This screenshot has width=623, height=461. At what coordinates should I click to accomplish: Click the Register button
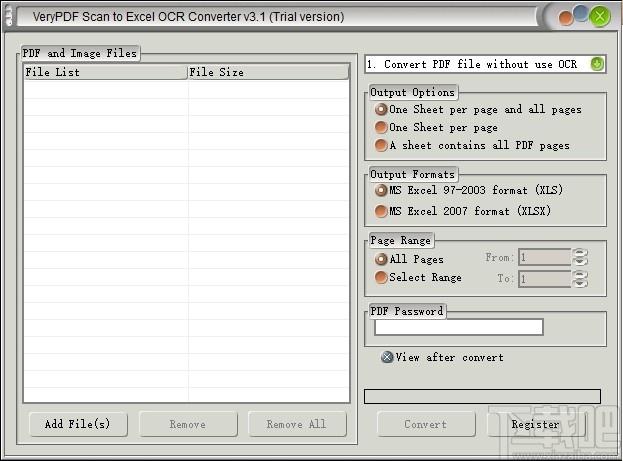pyautogui.click(x=536, y=424)
